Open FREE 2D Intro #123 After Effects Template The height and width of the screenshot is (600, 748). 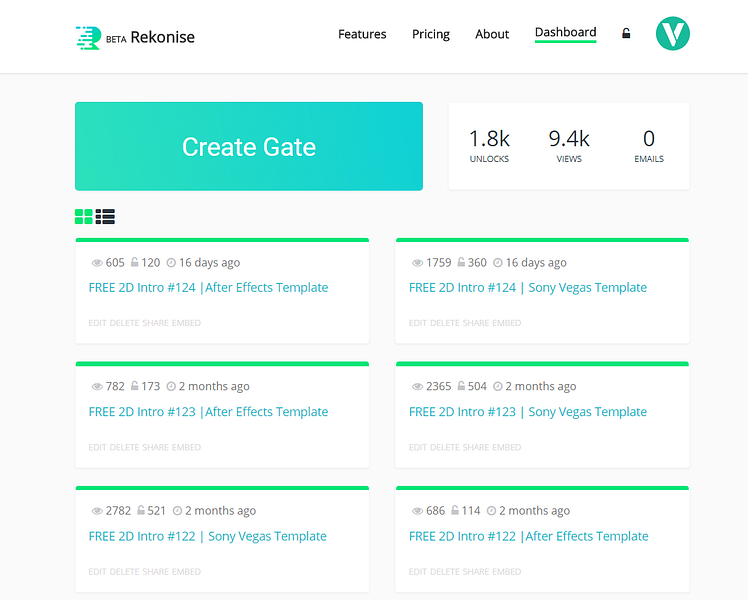click(x=208, y=412)
